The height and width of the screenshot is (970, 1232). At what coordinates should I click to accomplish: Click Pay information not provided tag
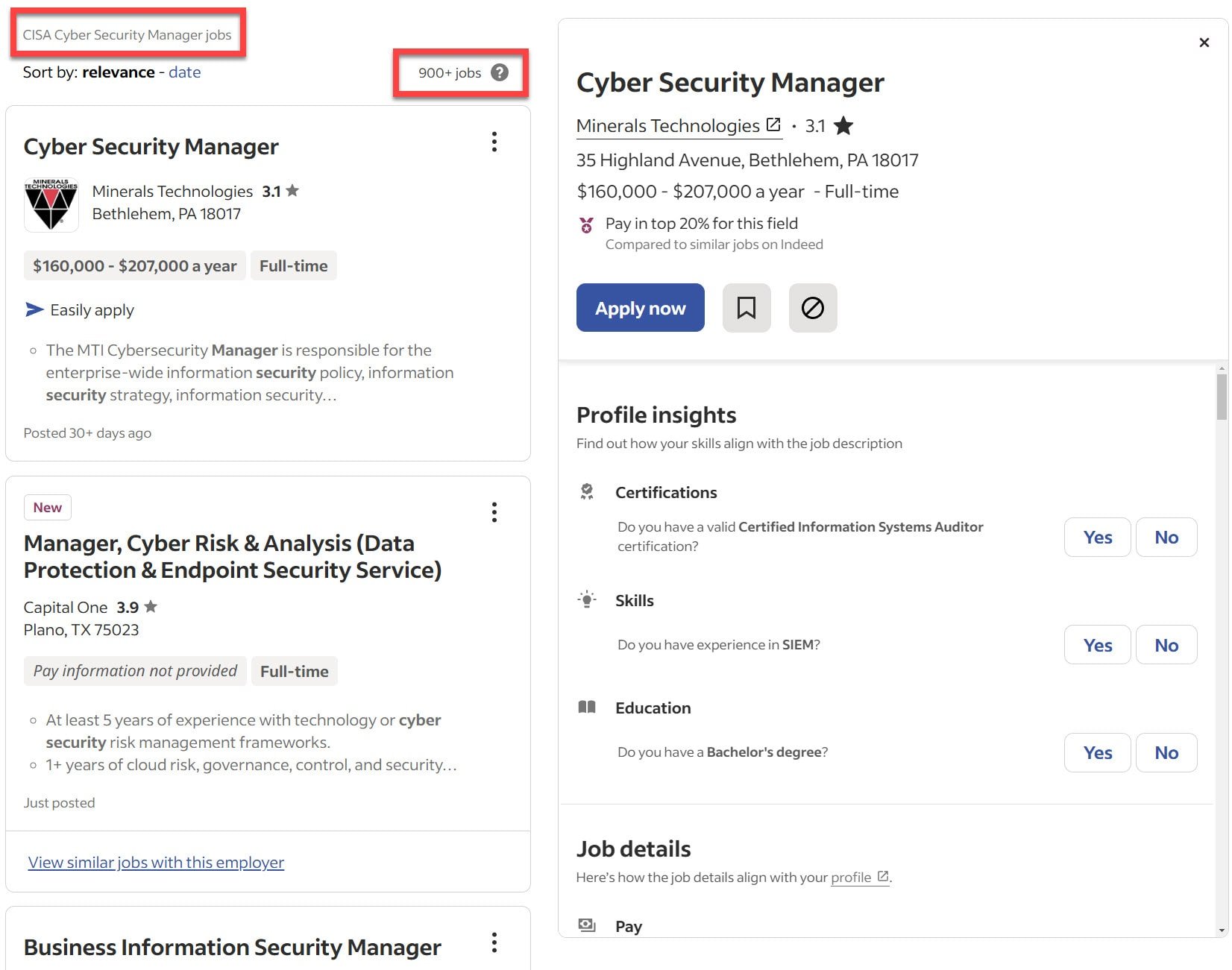(135, 671)
